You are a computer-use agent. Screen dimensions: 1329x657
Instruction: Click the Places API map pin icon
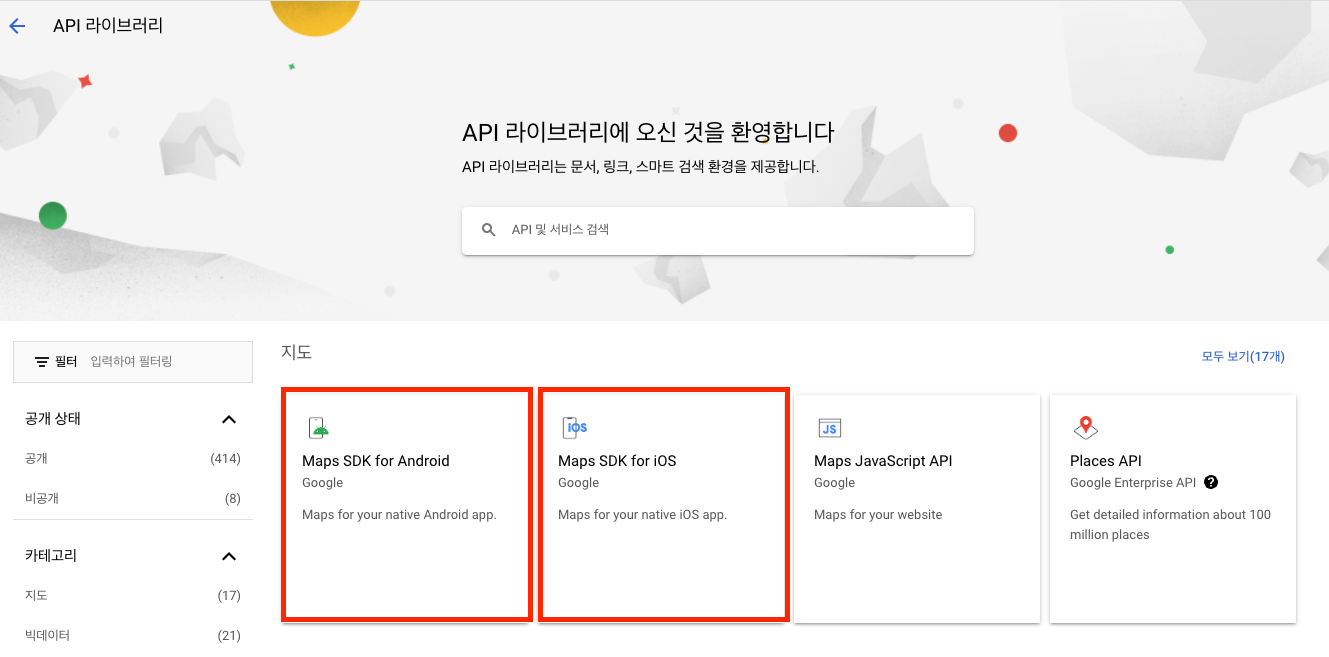[1085, 428]
